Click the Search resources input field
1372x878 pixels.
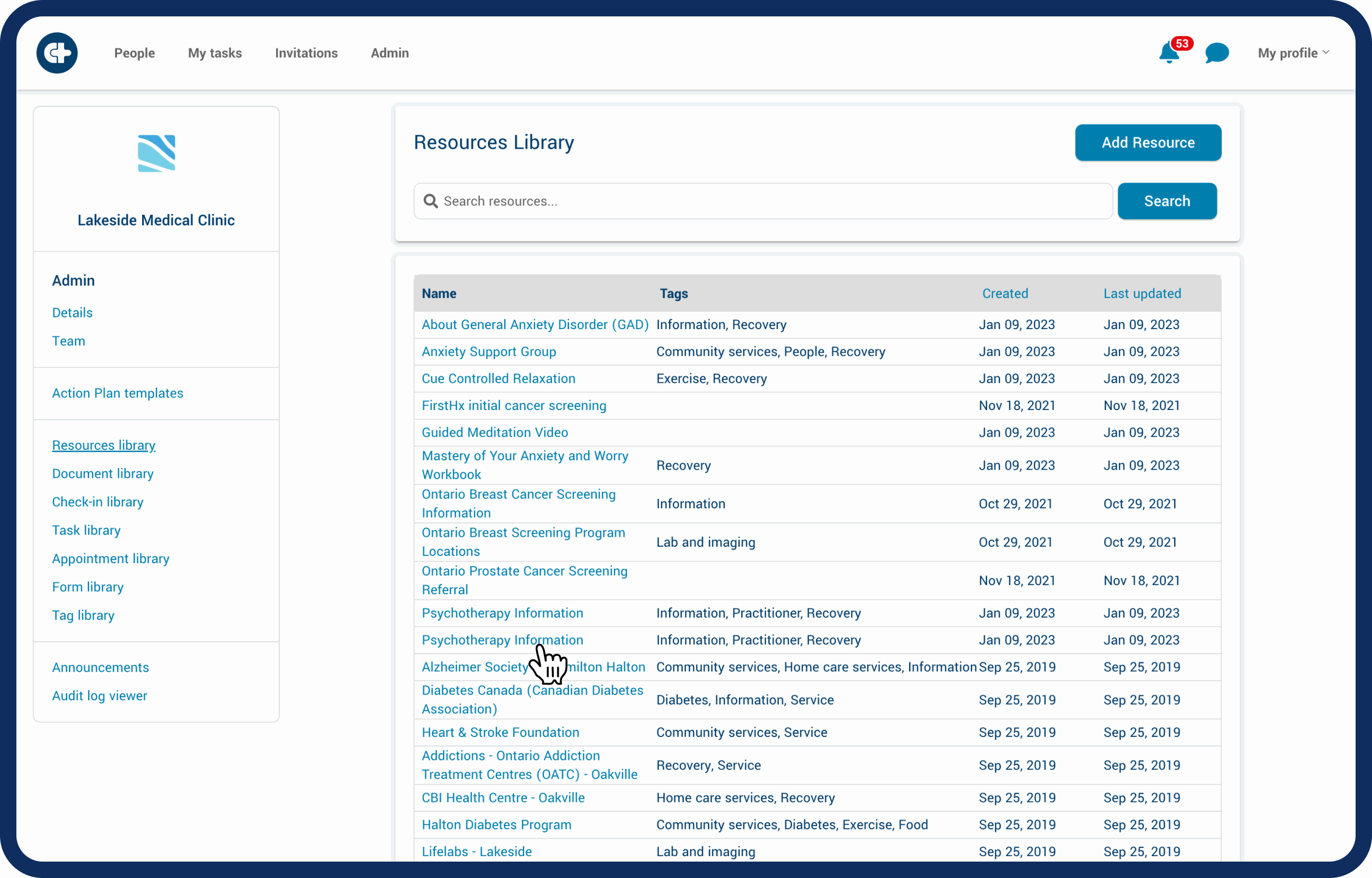click(x=762, y=201)
